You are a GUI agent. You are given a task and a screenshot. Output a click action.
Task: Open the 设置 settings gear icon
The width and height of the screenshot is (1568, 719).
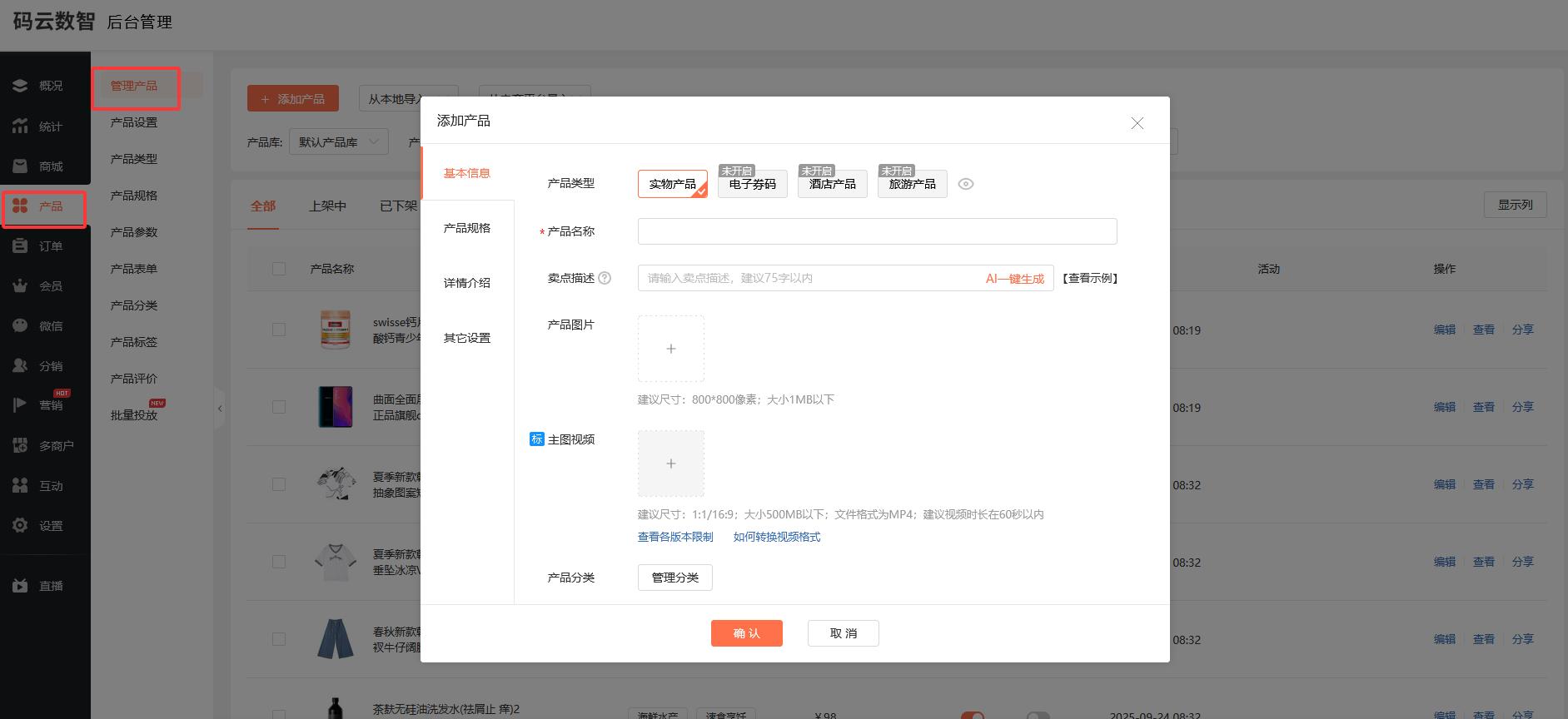(x=20, y=525)
